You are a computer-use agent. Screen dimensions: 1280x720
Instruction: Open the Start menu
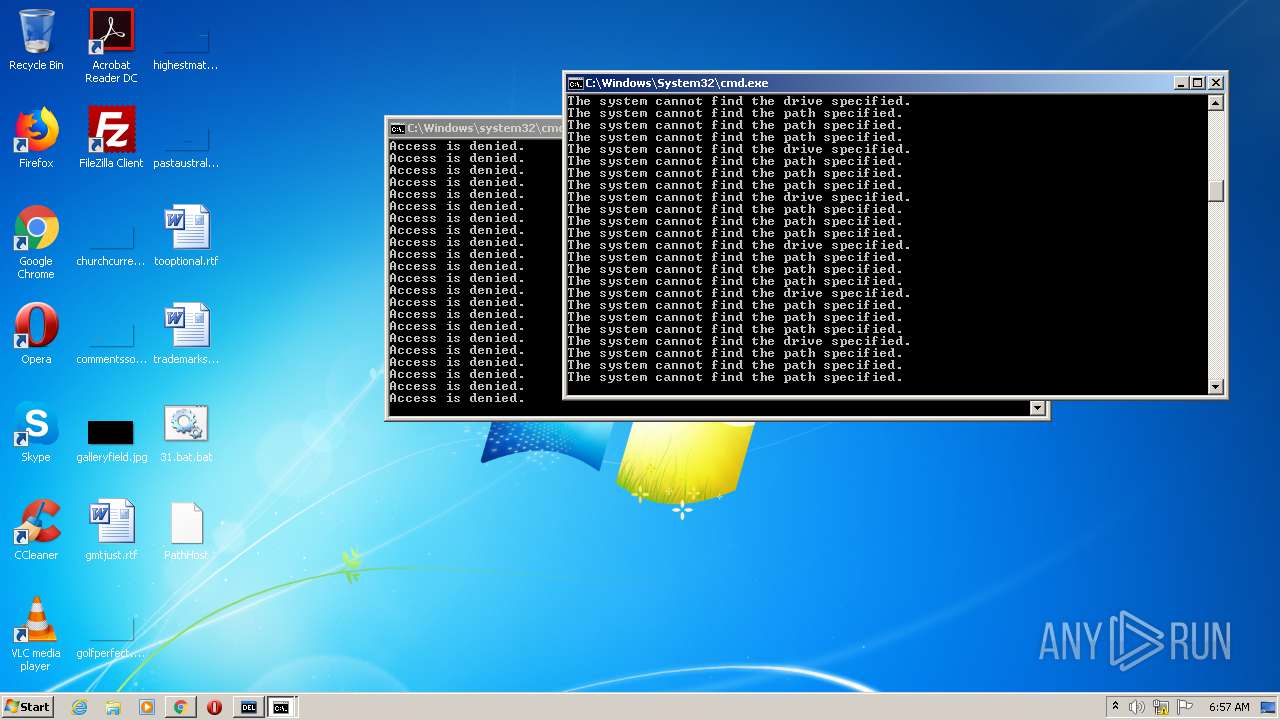point(28,707)
